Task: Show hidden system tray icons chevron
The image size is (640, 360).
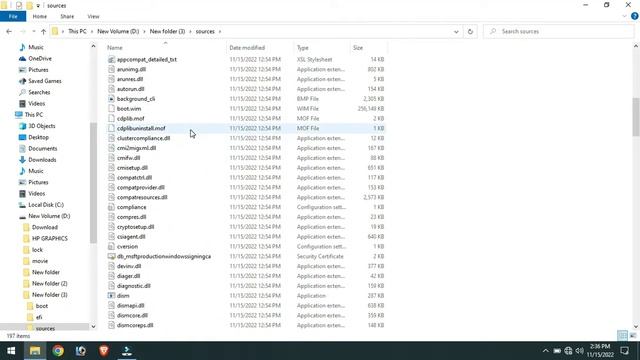Action: (545, 351)
